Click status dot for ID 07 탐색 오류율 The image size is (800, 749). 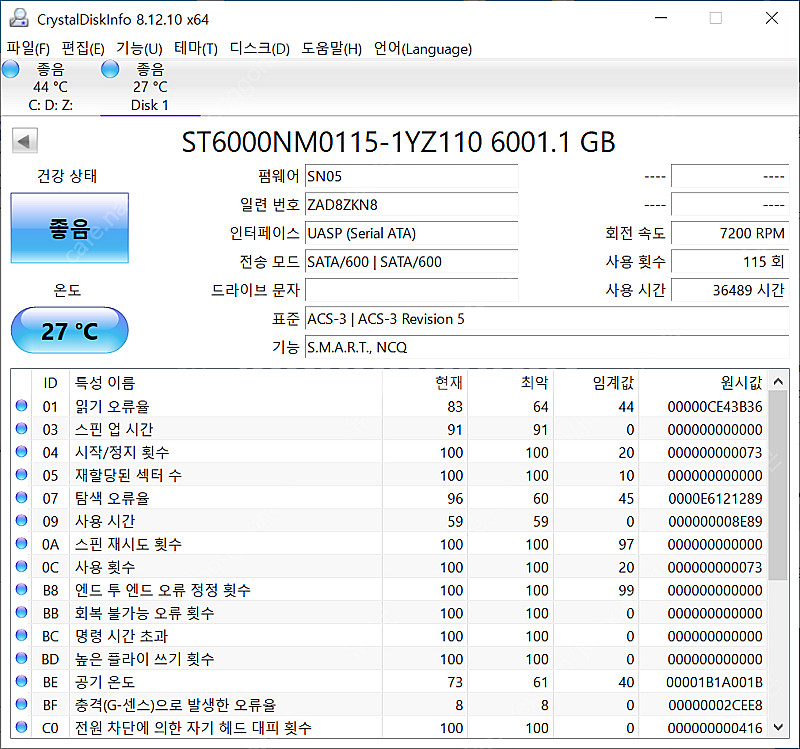click(21, 497)
